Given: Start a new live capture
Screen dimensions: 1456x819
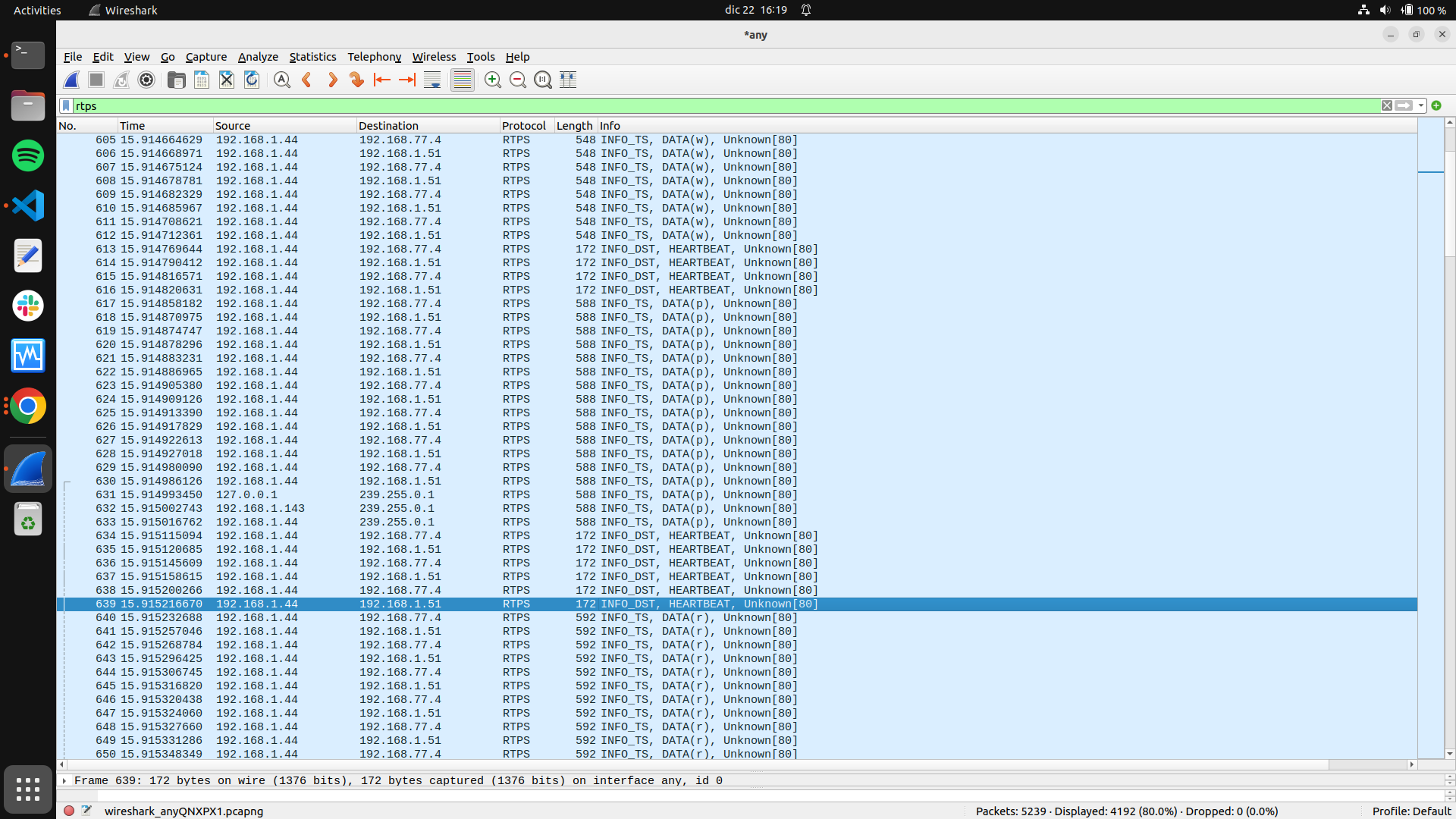Looking at the screenshot, I should [71, 80].
